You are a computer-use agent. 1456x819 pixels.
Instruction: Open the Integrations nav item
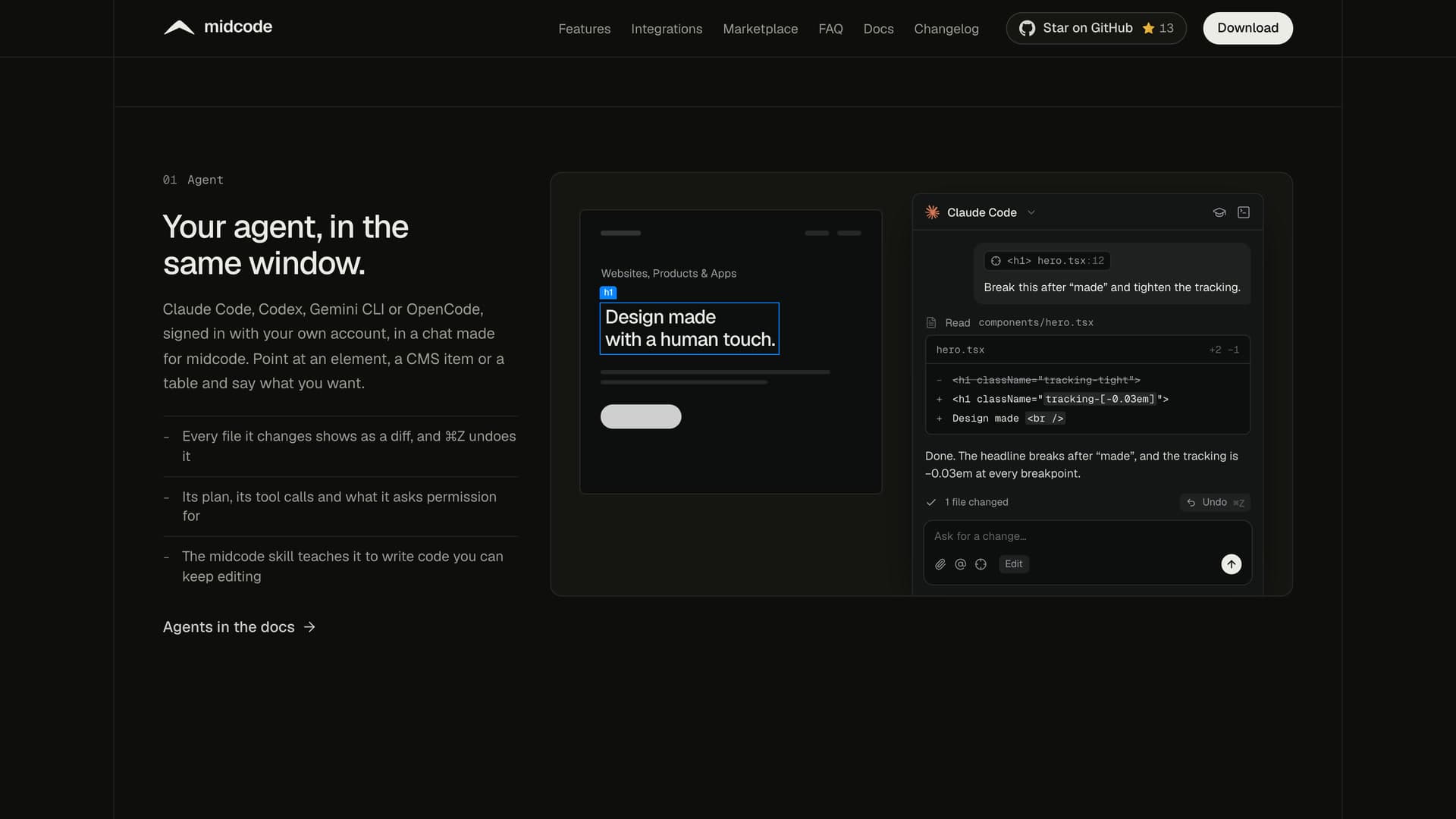click(667, 29)
